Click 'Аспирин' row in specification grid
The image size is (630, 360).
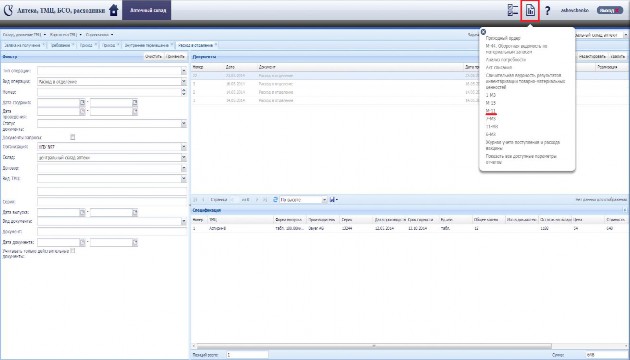408,228
